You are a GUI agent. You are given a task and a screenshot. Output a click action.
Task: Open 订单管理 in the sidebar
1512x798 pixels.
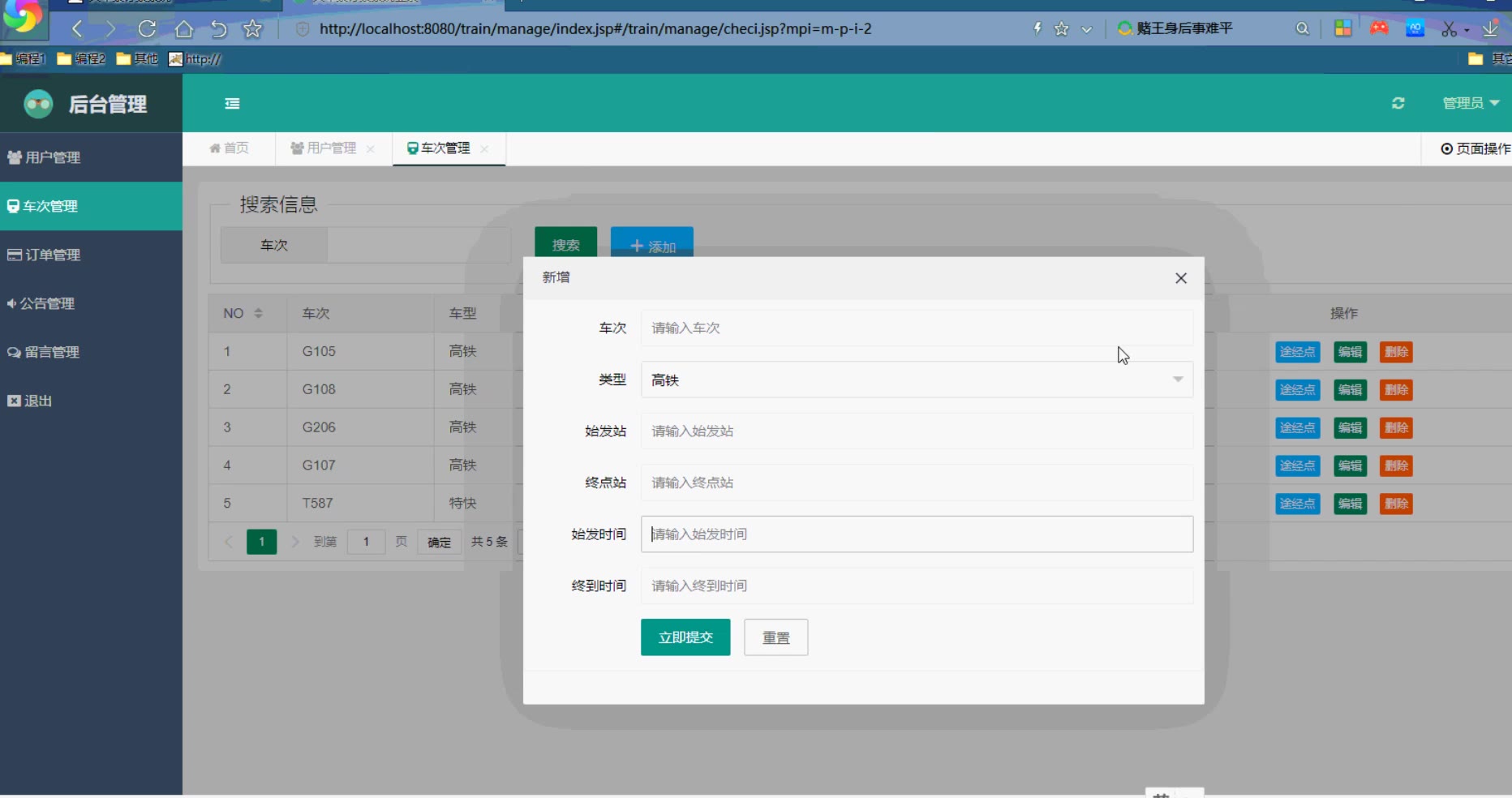click(x=91, y=255)
